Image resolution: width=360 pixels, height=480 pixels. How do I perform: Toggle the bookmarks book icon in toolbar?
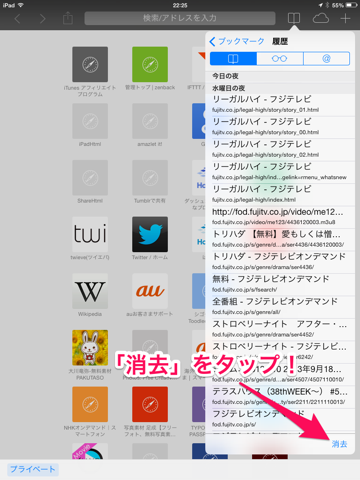point(294,18)
